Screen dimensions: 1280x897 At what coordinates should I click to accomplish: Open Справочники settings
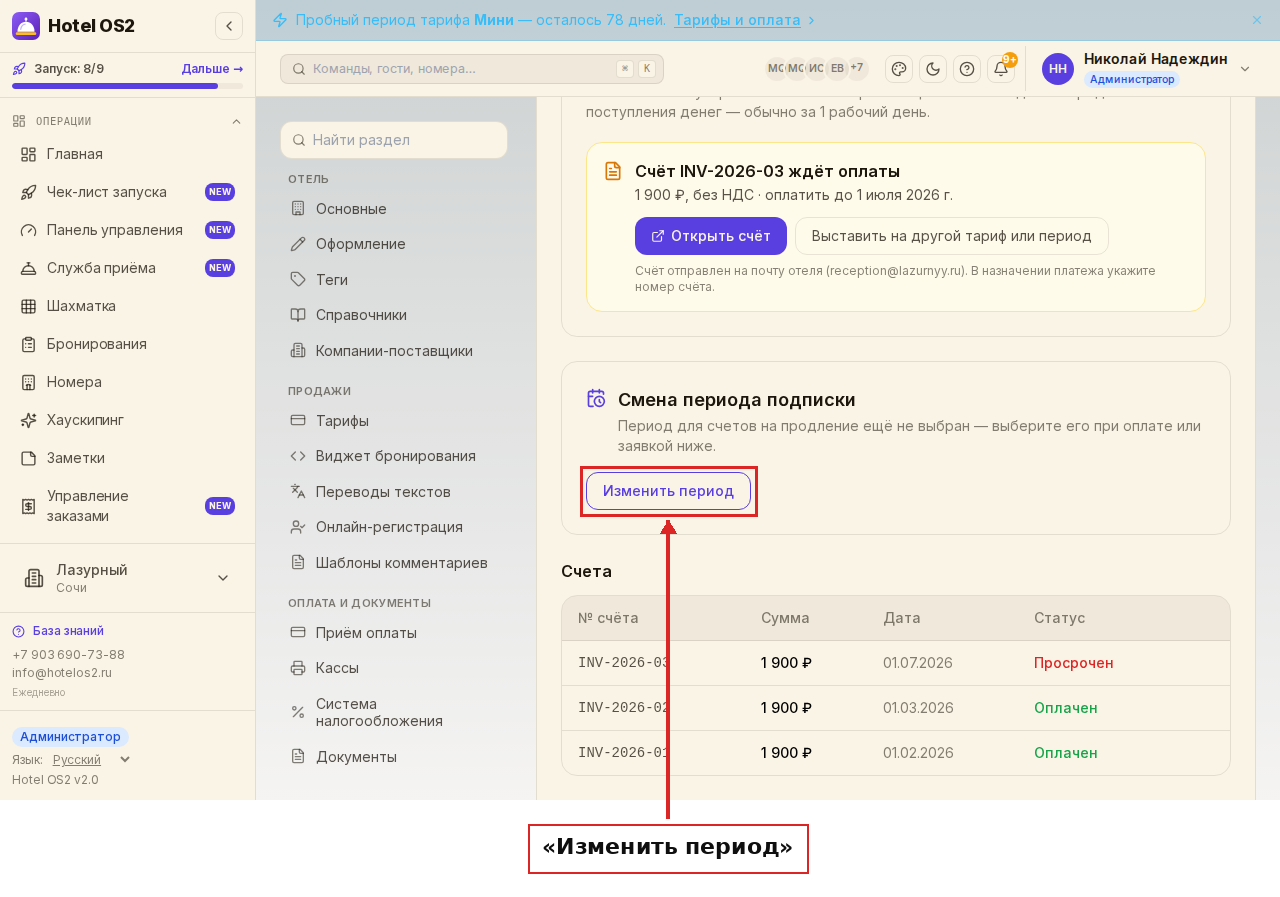click(394, 315)
